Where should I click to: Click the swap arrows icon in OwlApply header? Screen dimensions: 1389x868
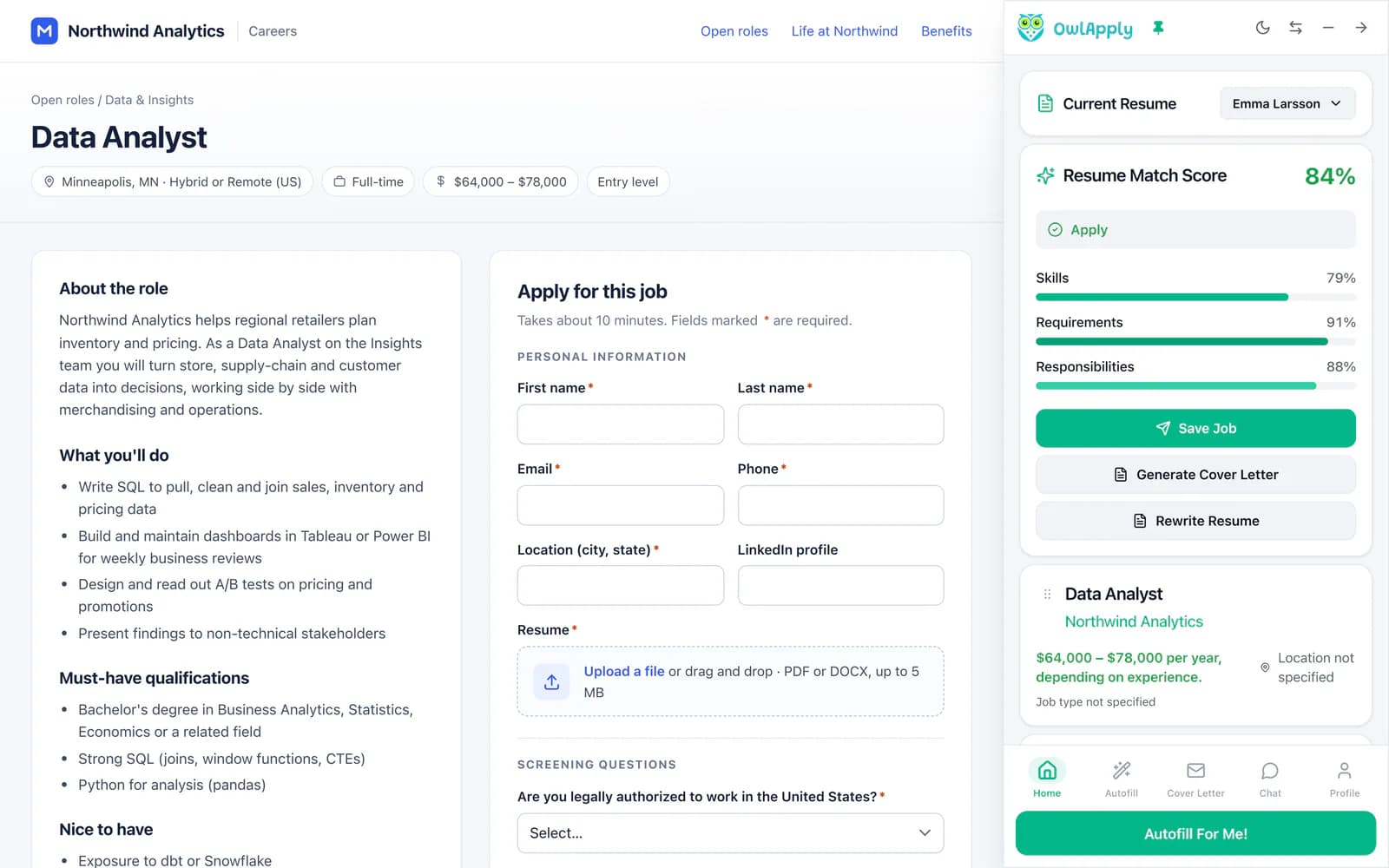click(x=1295, y=28)
